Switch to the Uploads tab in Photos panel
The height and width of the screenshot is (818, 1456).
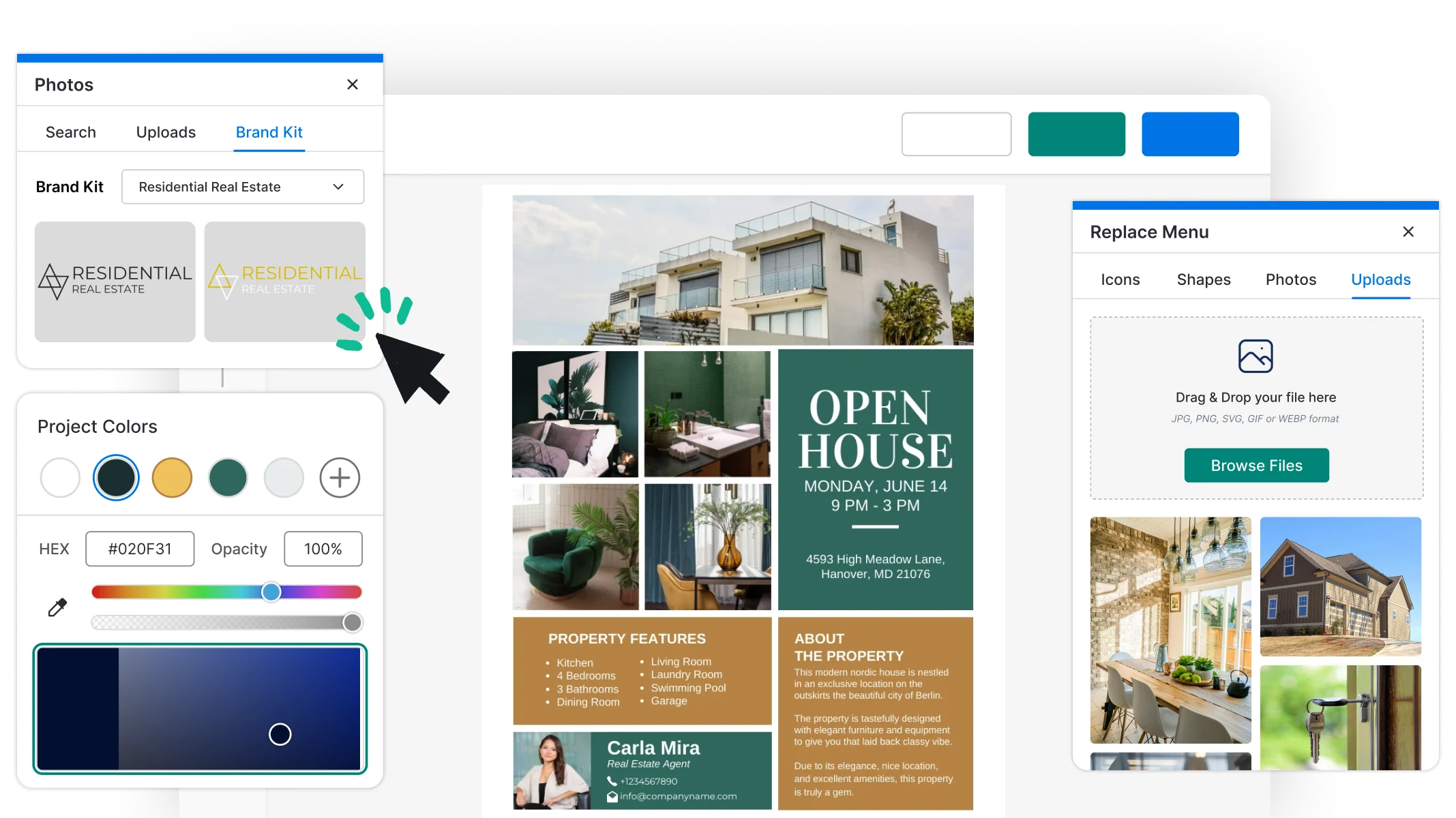pyautogui.click(x=166, y=132)
